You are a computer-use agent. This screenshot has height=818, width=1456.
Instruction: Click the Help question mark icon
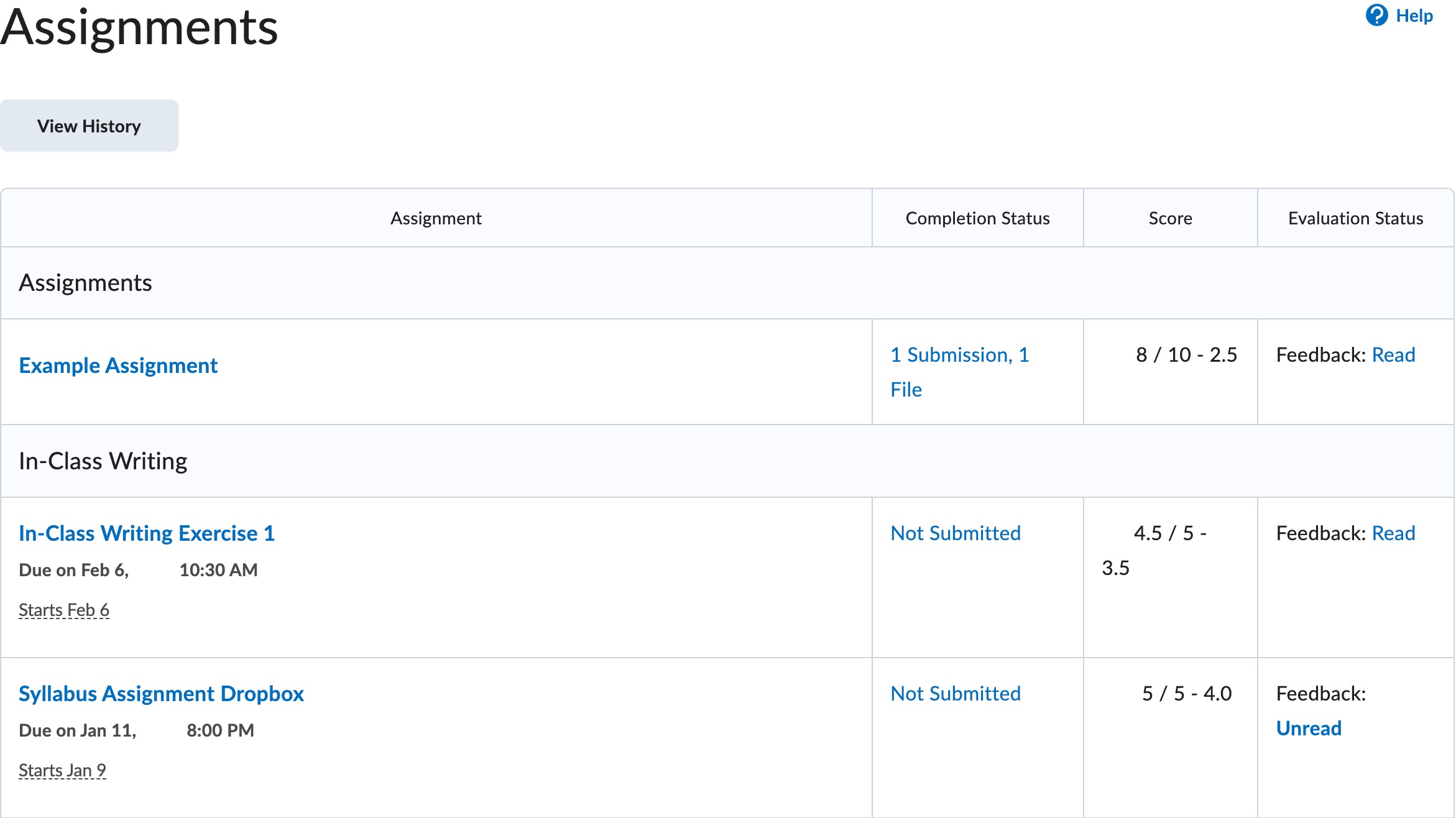1376,16
